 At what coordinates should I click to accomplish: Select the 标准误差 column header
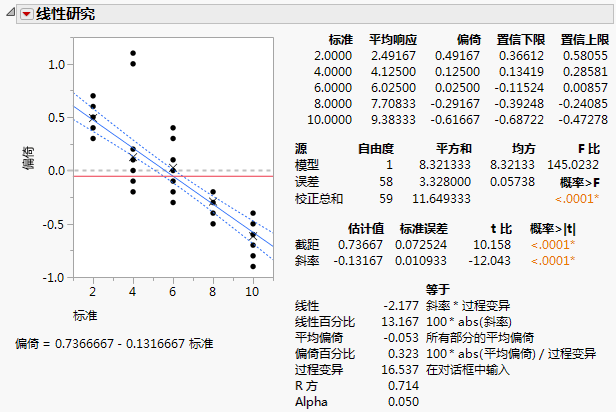(x=424, y=229)
